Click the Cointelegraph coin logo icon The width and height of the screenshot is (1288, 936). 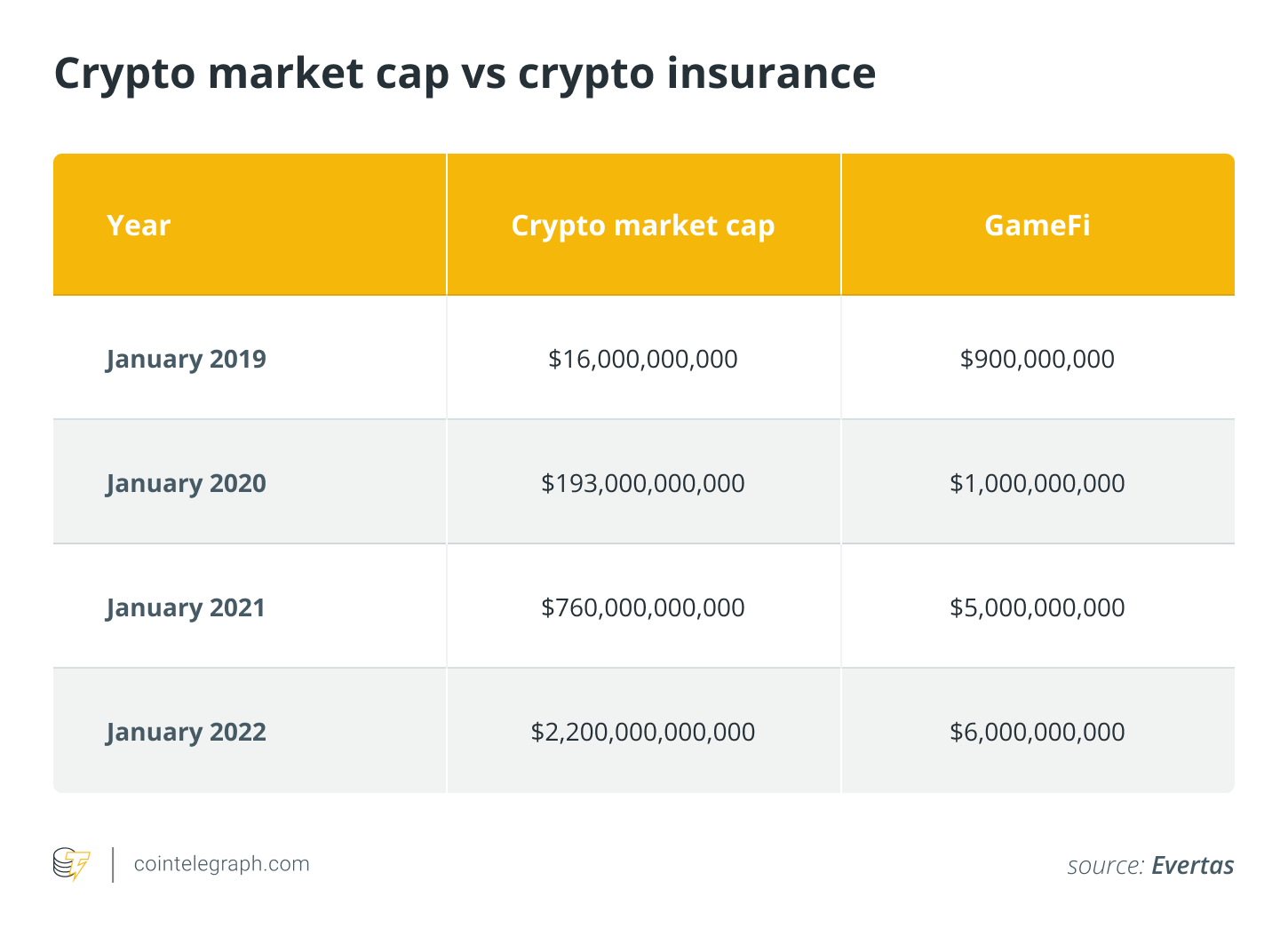pyautogui.click(x=71, y=864)
